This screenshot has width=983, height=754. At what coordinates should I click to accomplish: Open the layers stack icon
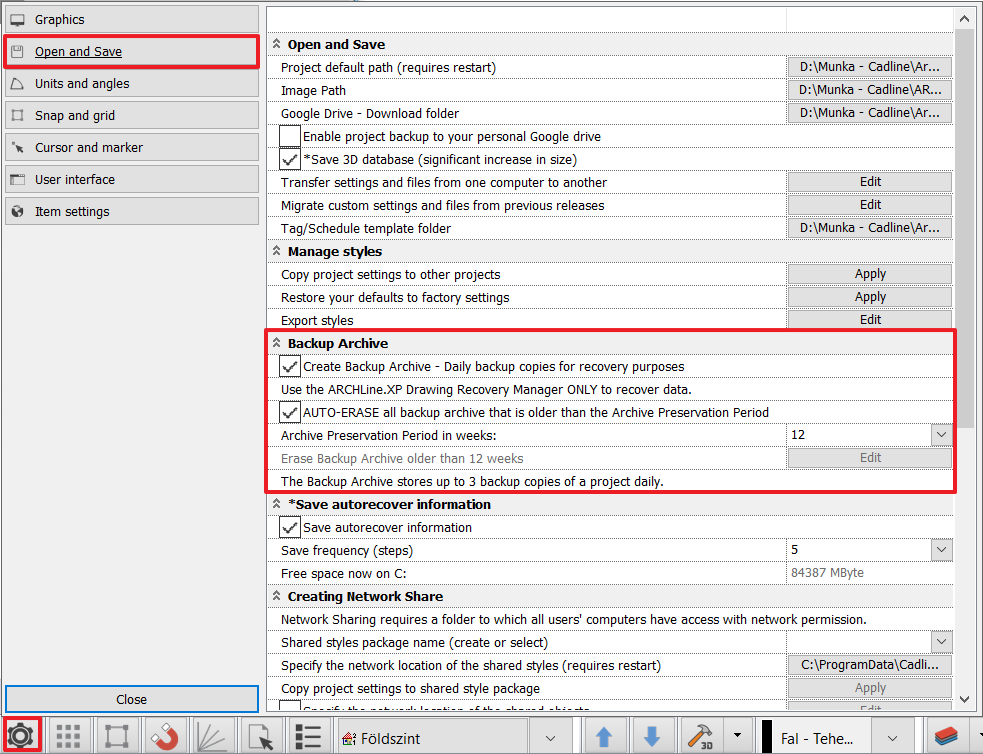click(947, 736)
